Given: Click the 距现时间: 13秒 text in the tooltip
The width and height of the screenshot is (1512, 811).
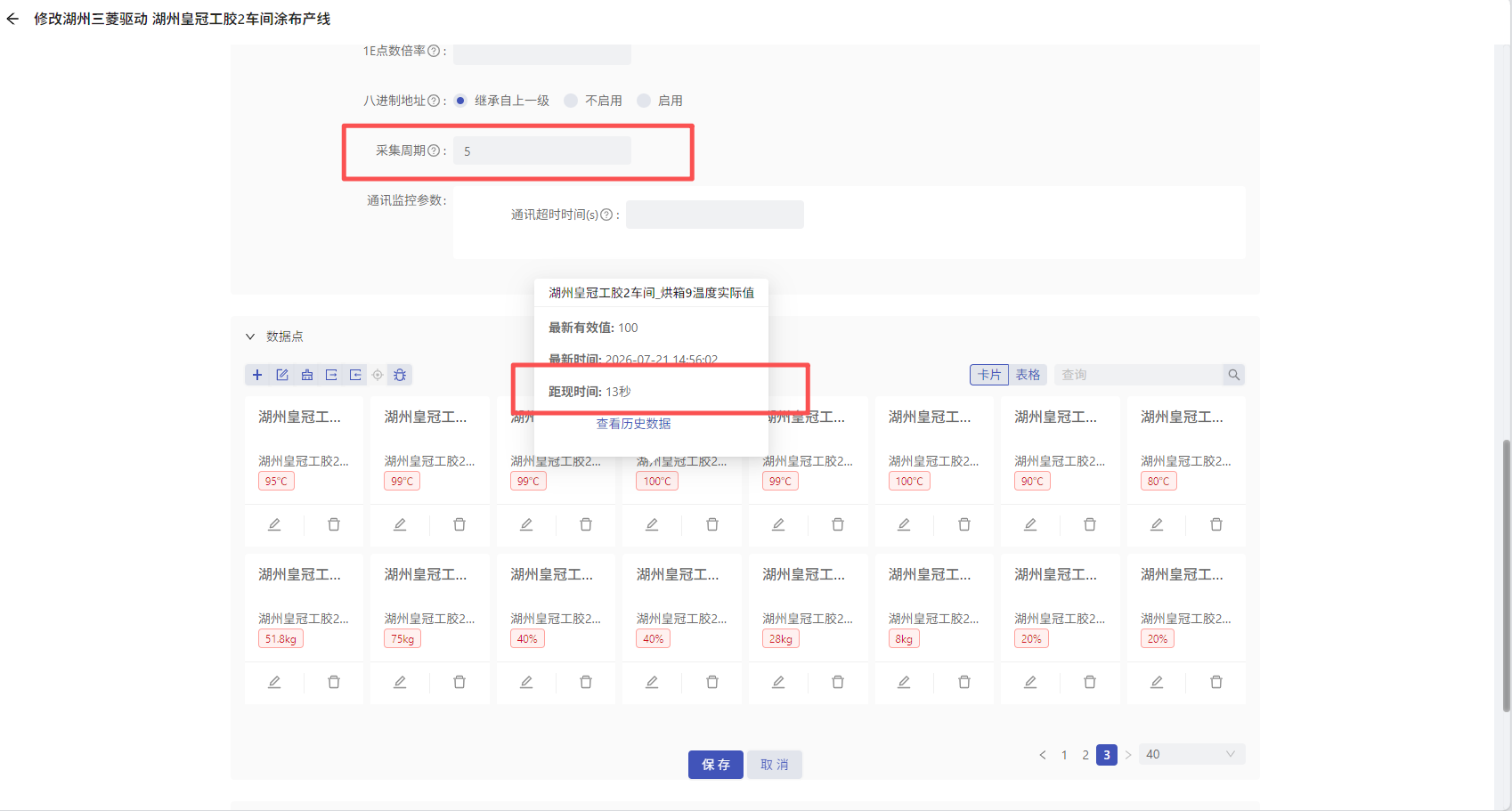Looking at the screenshot, I should [589, 392].
